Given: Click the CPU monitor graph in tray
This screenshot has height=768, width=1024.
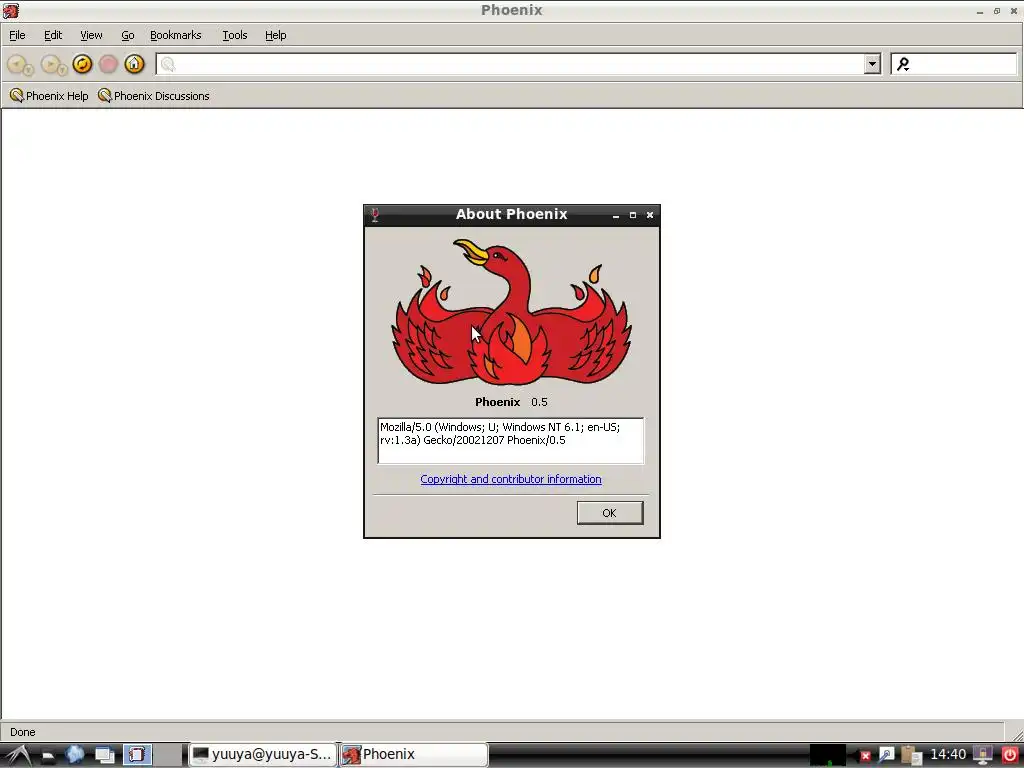Looking at the screenshot, I should (x=828, y=755).
